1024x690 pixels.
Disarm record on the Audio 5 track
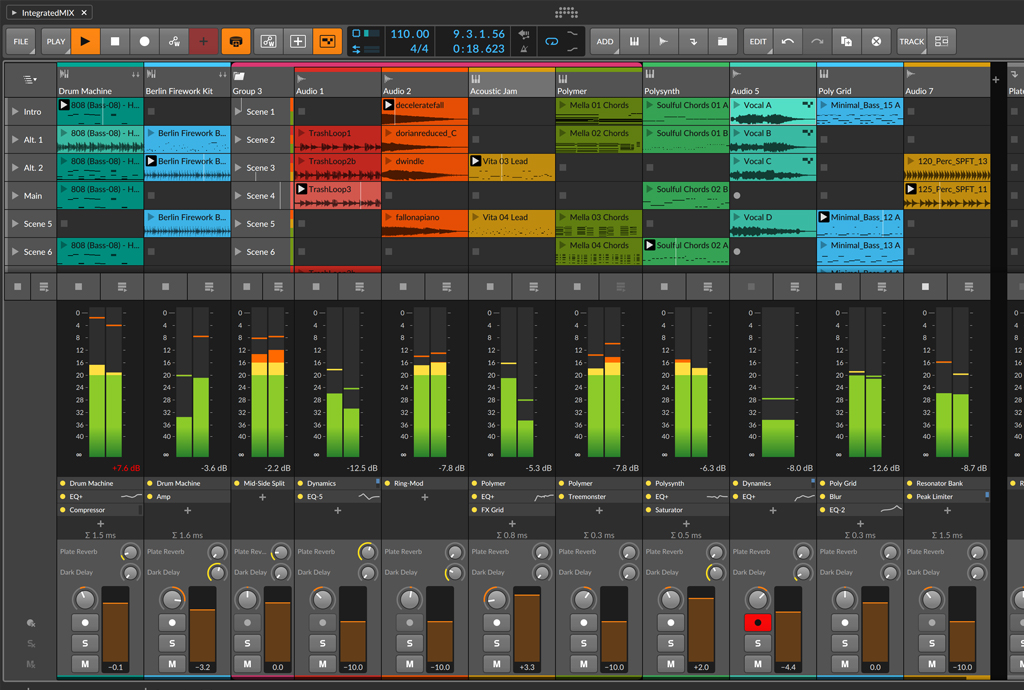tap(758, 622)
